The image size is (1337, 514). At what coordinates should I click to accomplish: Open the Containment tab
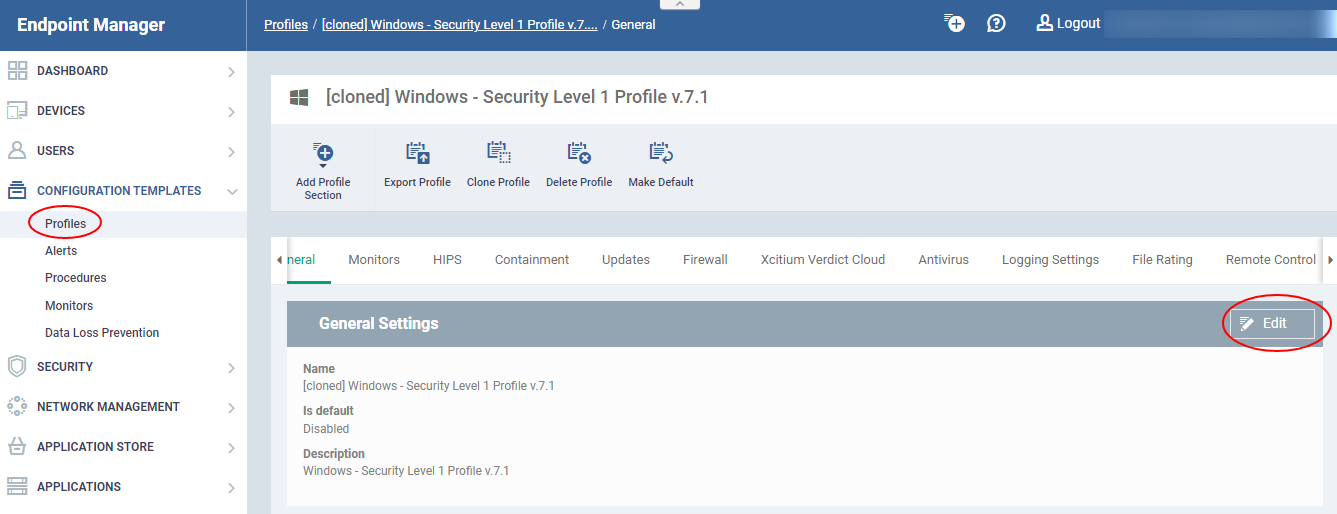click(x=532, y=260)
